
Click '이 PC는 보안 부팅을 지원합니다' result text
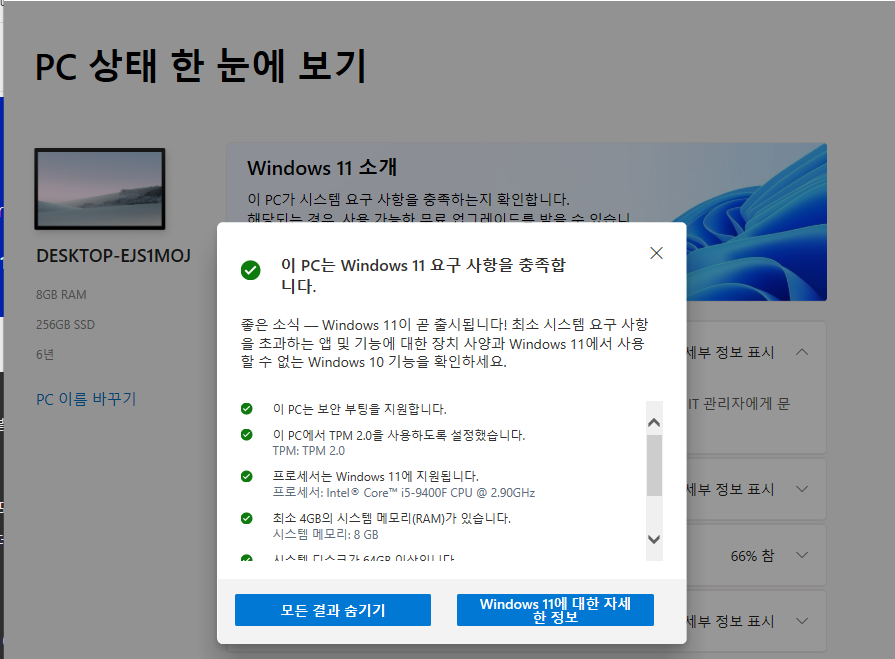click(360, 409)
